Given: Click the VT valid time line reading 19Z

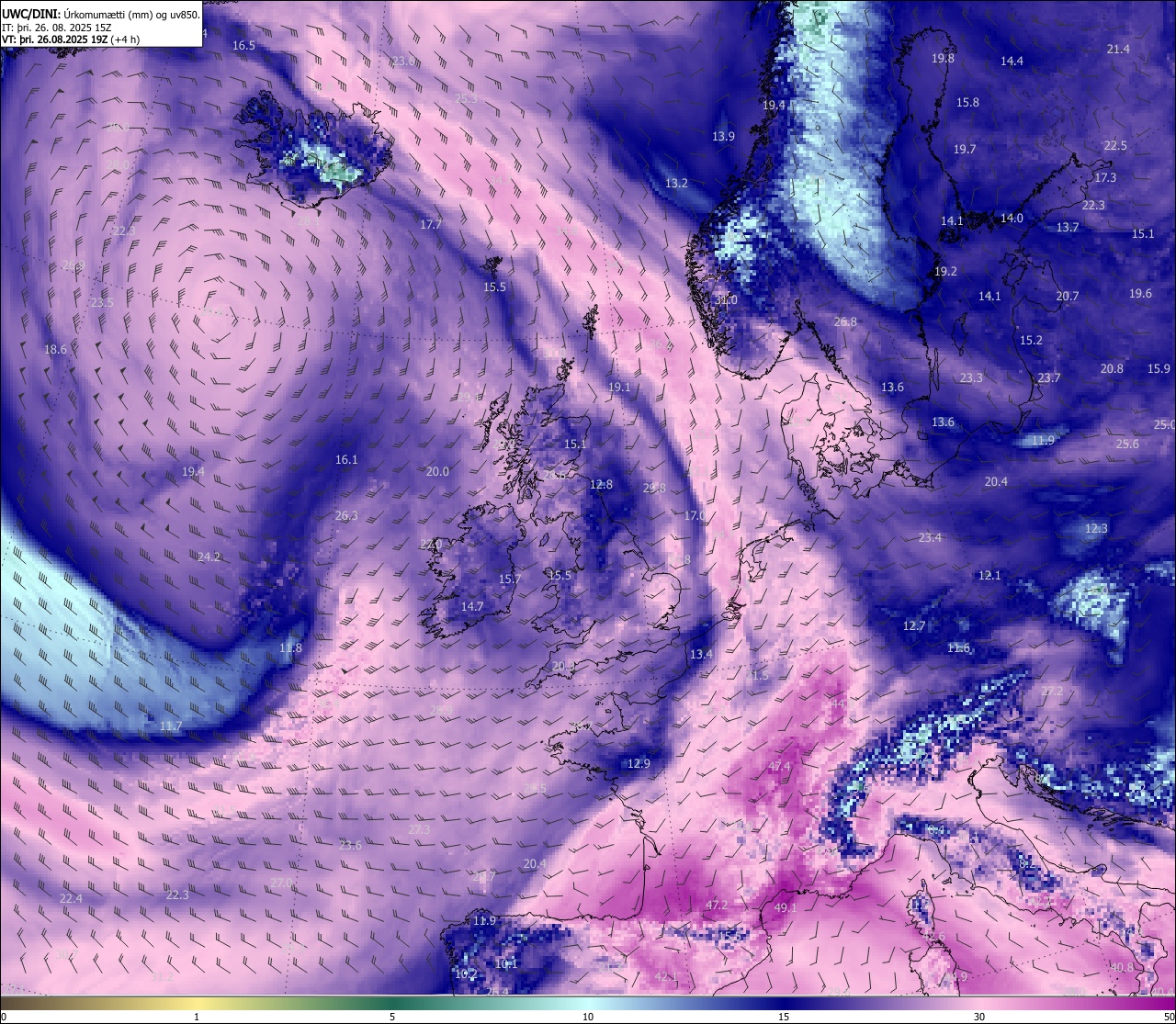Looking at the screenshot, I should [71, 39].
